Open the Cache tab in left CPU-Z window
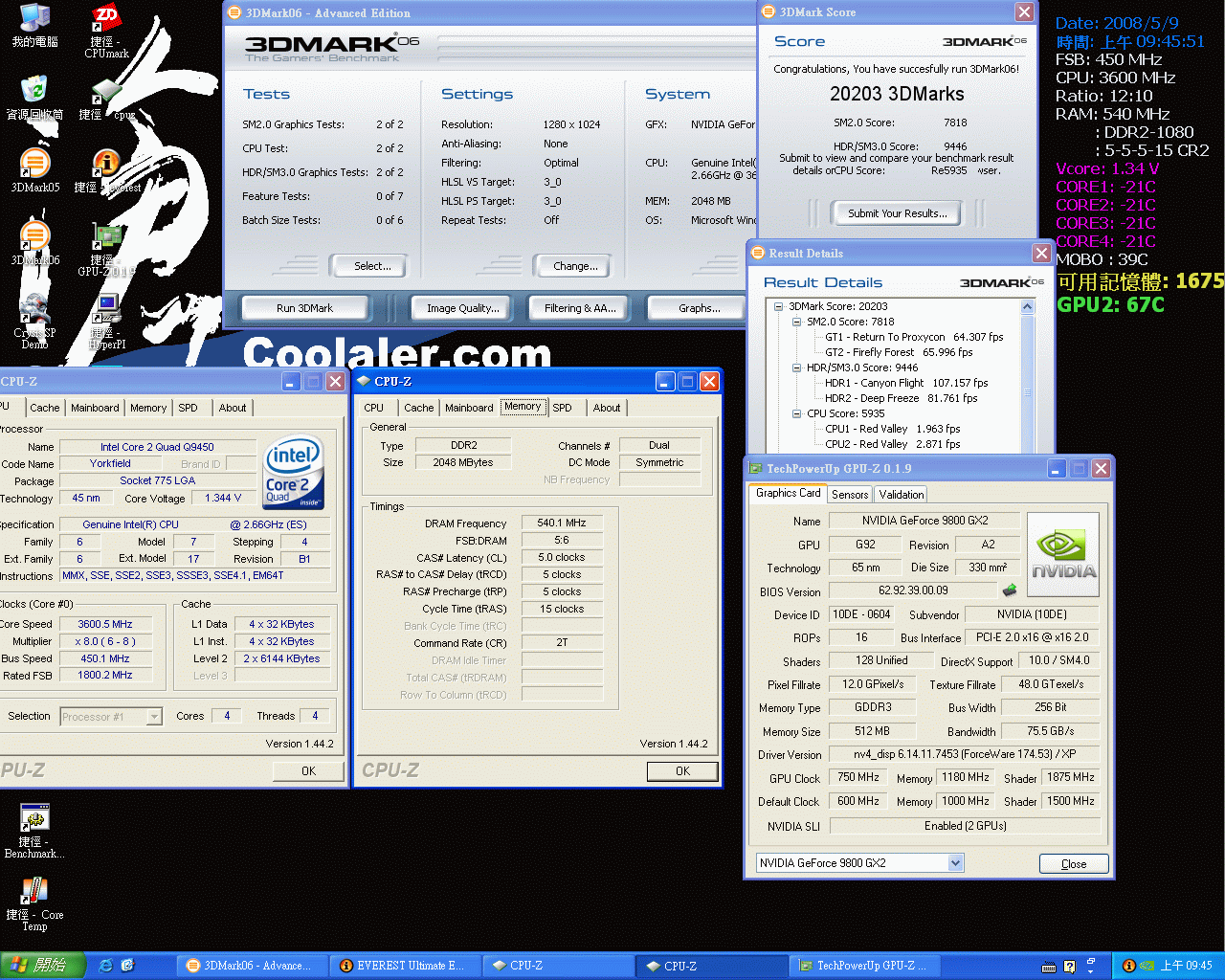 click(x=45, y=408)
